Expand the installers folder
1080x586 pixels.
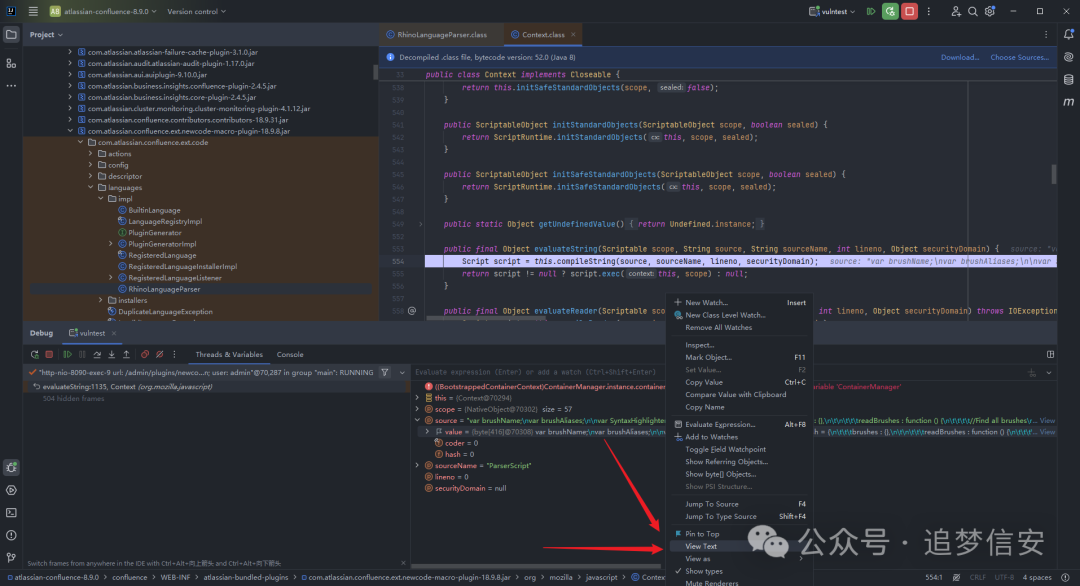click(101, 300)
